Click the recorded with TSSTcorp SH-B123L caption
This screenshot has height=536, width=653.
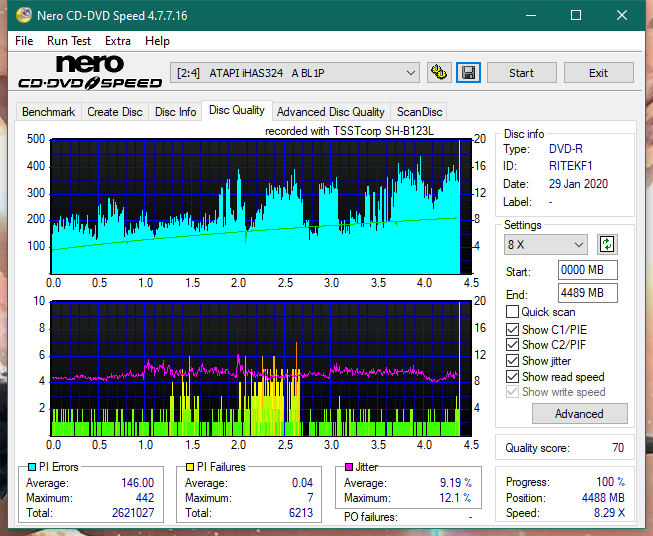coord(349,131)
